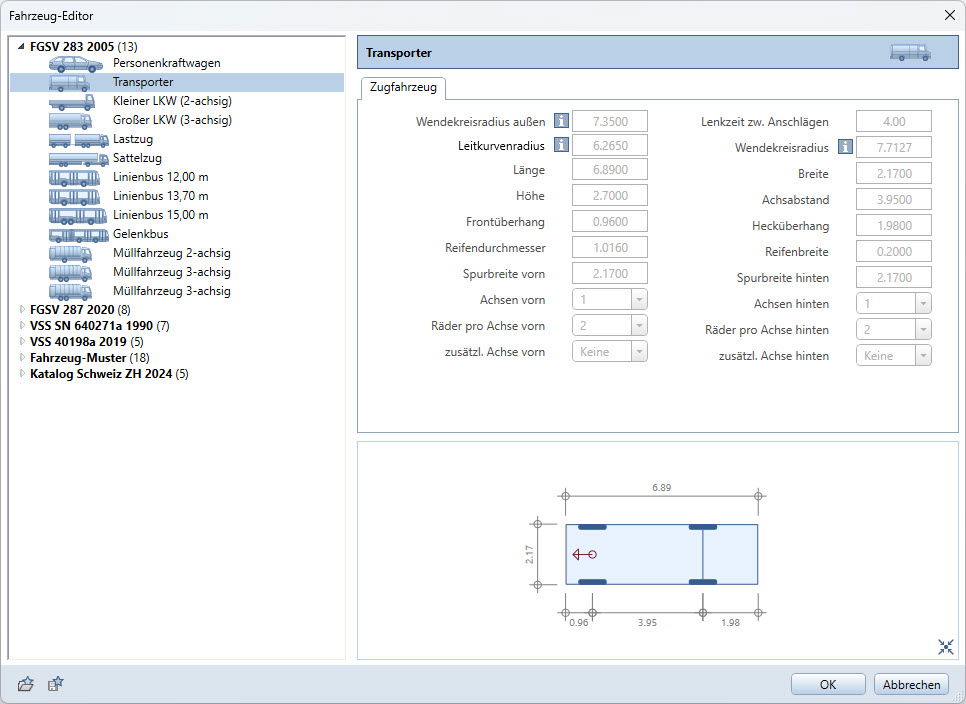
Task: Click the Länge input field
Action: (610, 169)
